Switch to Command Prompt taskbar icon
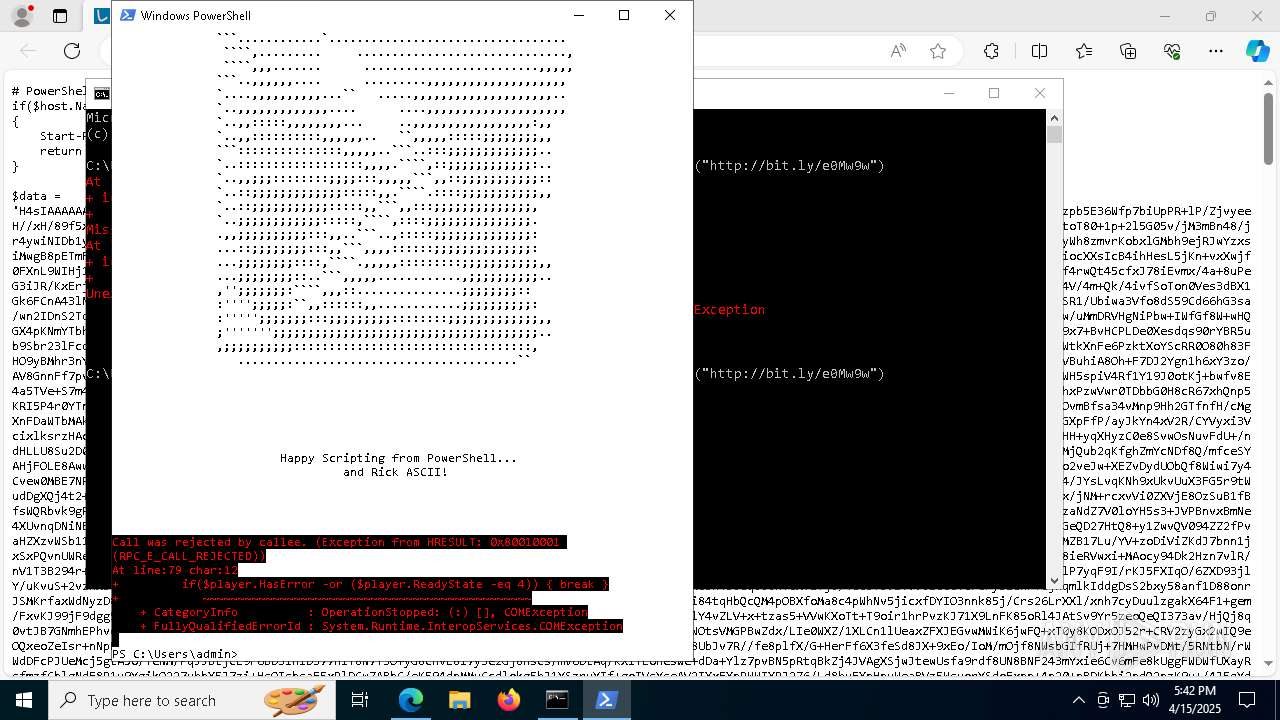The width and height of the screenshot is (1280, 720). (557, 700)
